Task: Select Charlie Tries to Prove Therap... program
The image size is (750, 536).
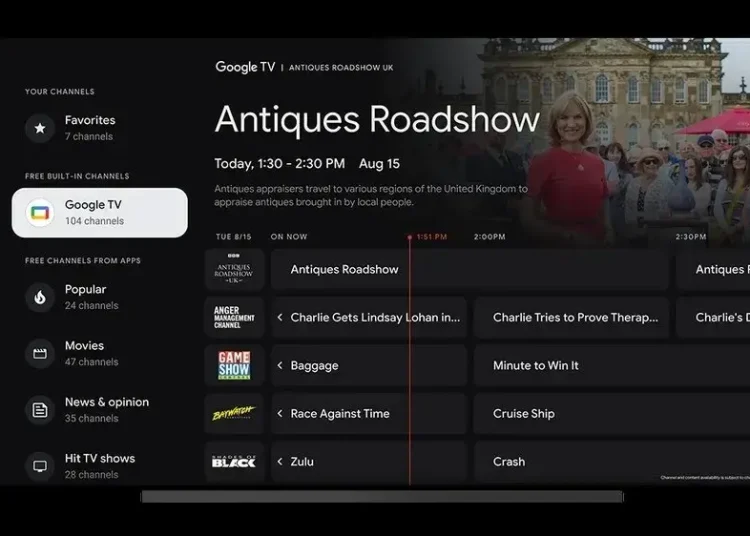Action: (571, 317)
